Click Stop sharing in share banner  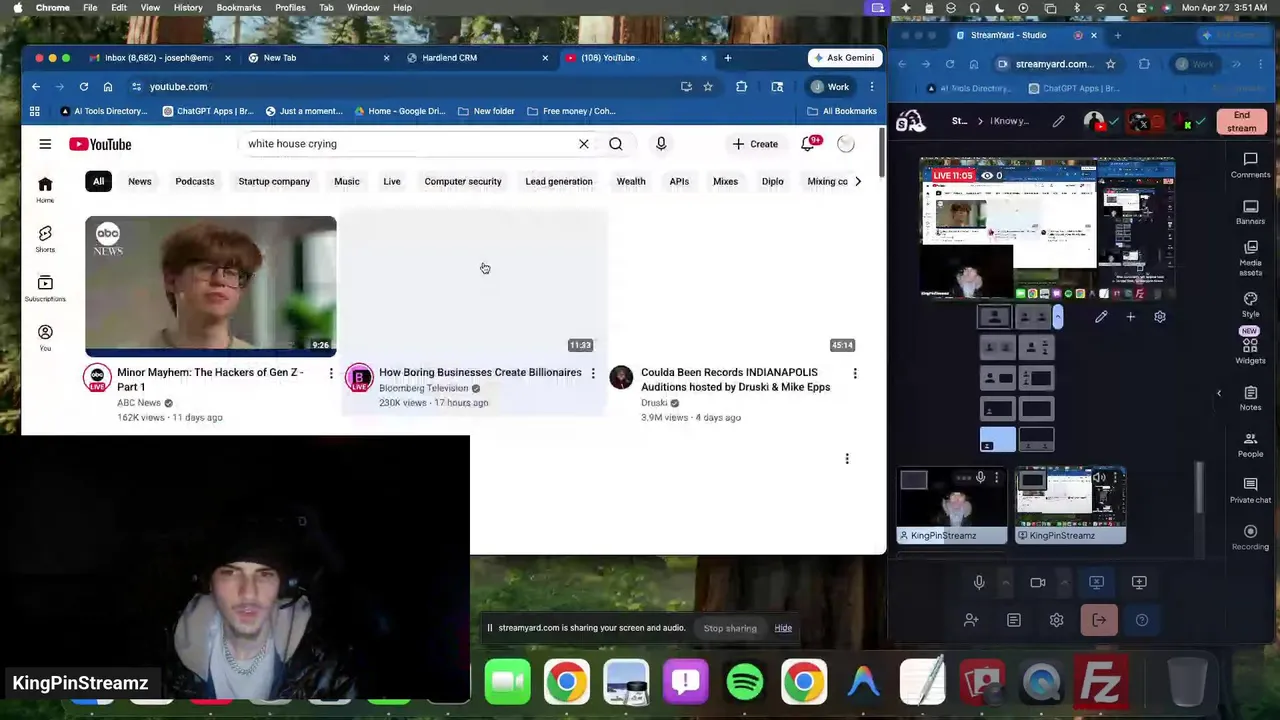pyautogui.click(x=730, y=628)
